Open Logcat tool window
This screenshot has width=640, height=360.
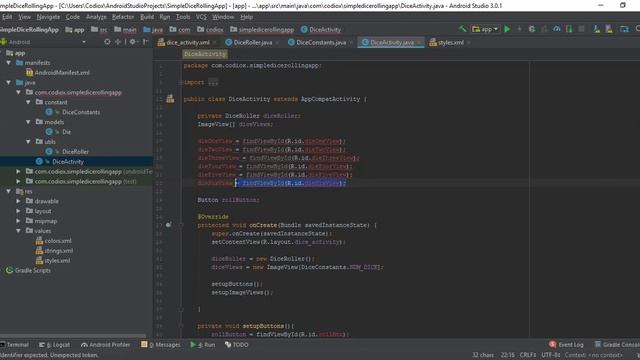click(54, 345)
